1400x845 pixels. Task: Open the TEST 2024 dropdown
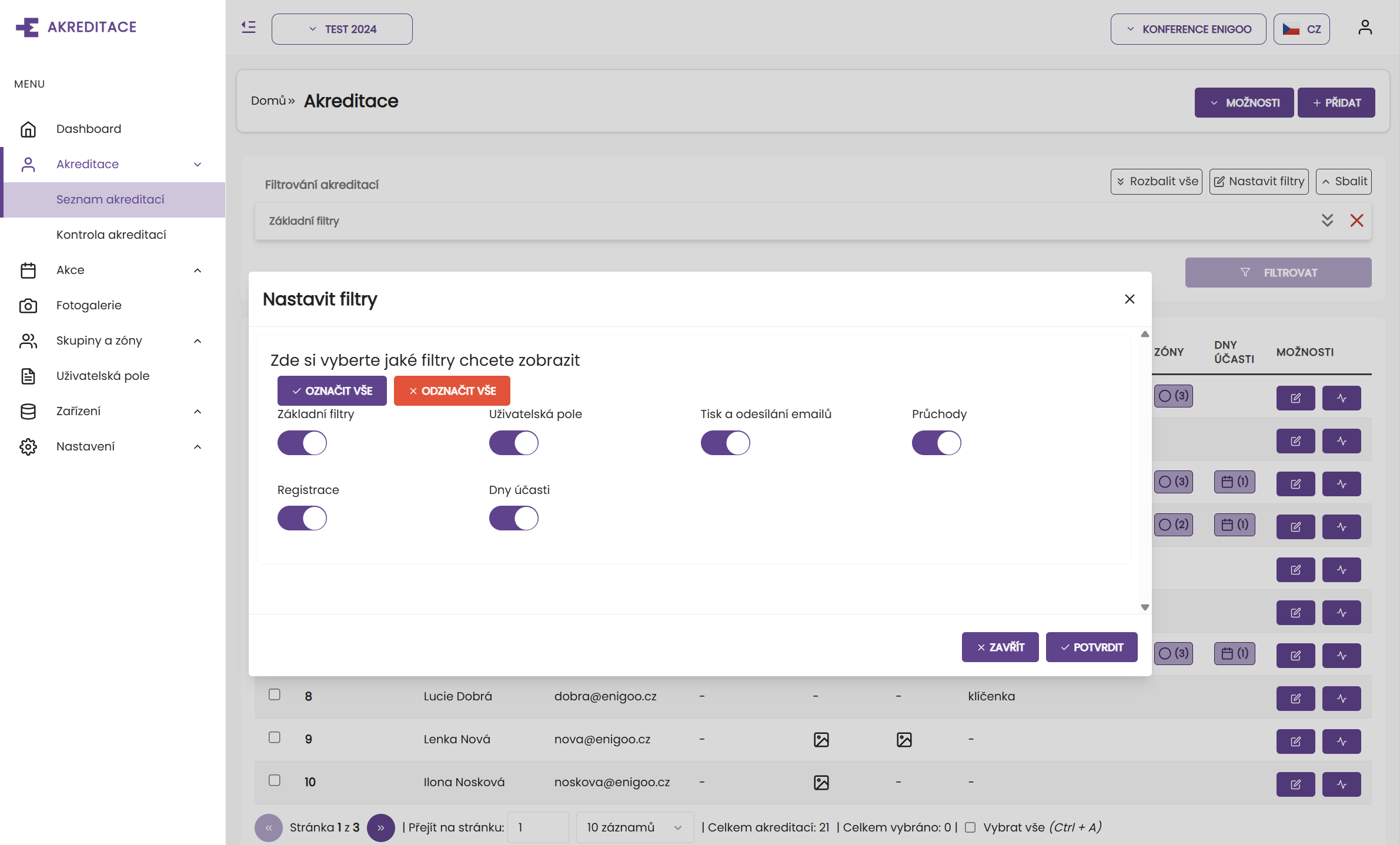[342, 29]
